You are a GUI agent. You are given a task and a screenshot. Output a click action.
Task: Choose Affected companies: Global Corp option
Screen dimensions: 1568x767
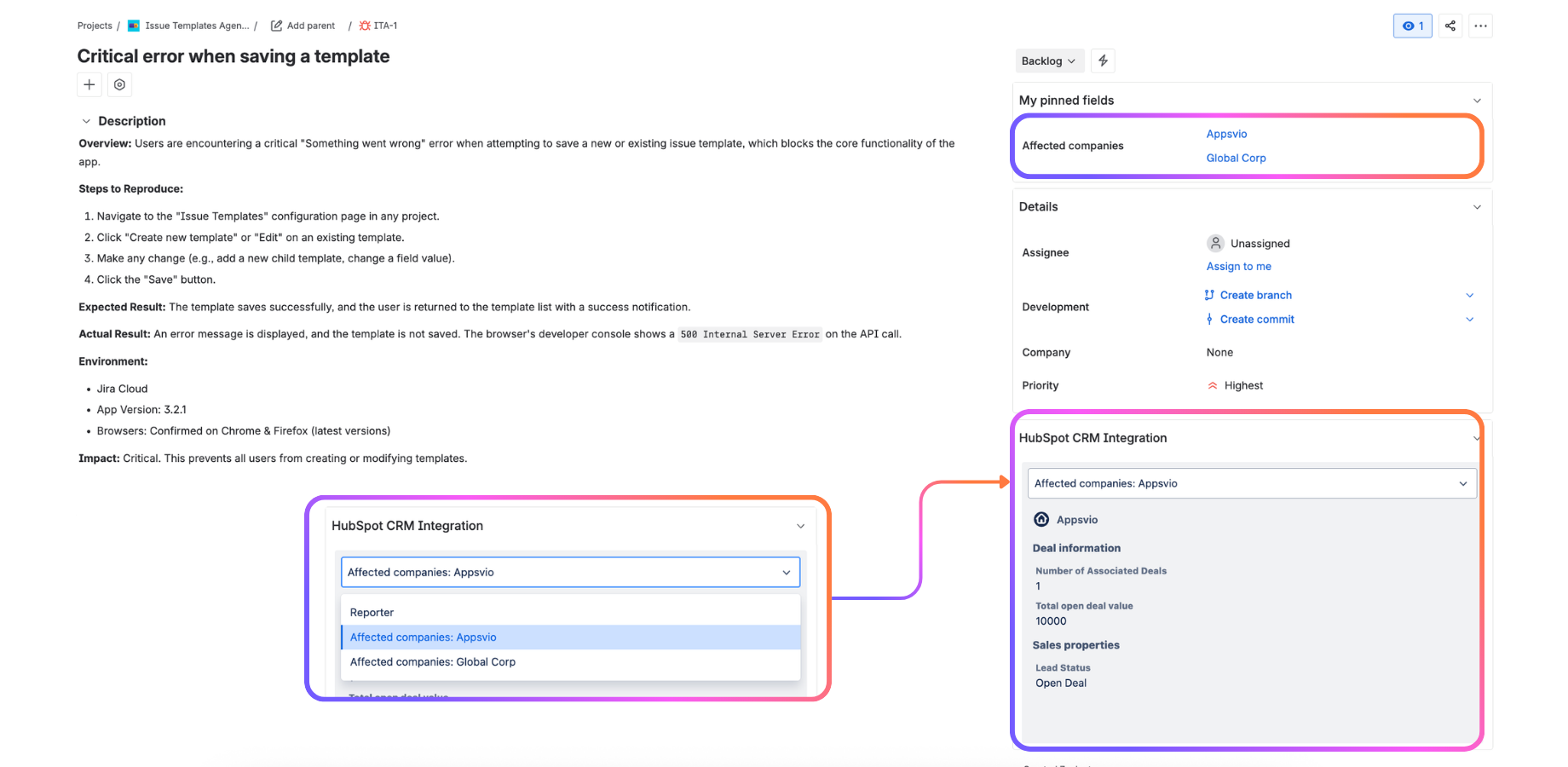tap(433, 661)
